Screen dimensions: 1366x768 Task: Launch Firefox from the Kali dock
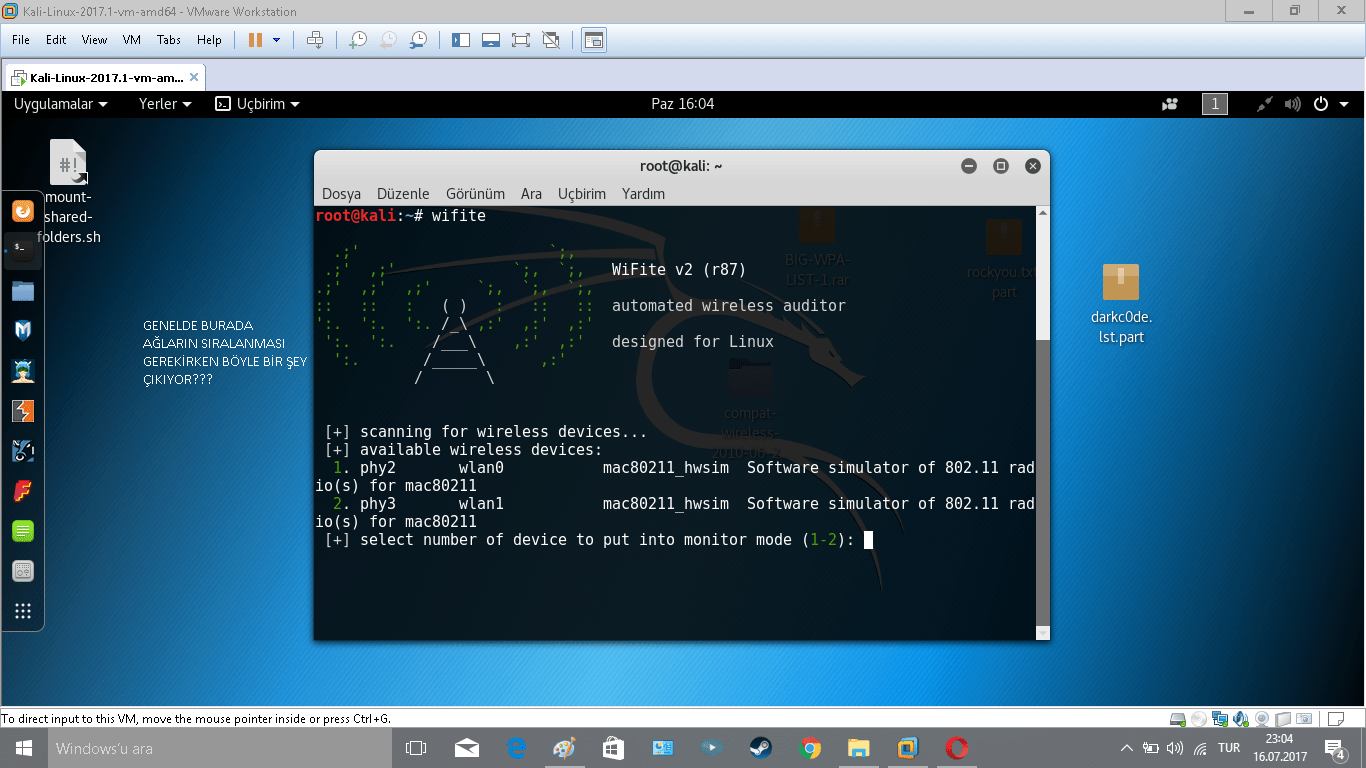pos(23,211)
